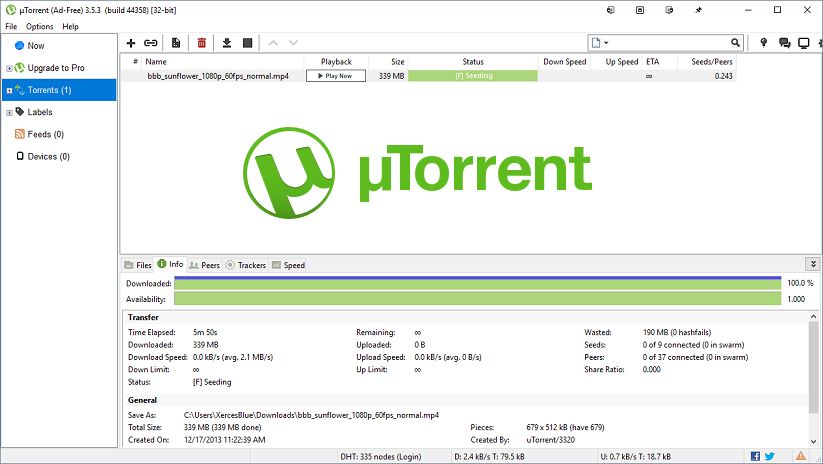
Task: Open the search provider dropdown
Action: (x=600, y=43)
